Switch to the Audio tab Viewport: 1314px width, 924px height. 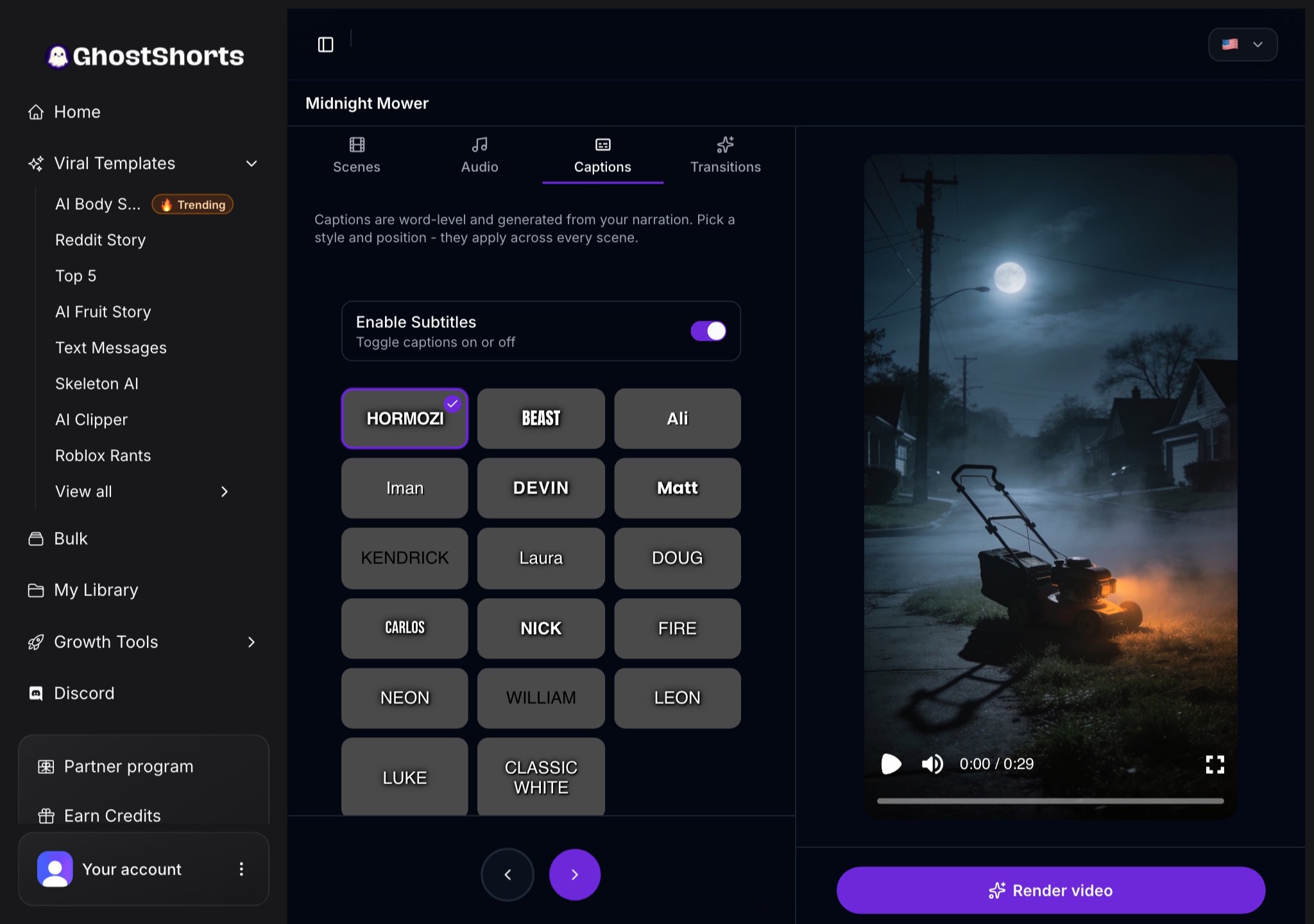[480, 155]
